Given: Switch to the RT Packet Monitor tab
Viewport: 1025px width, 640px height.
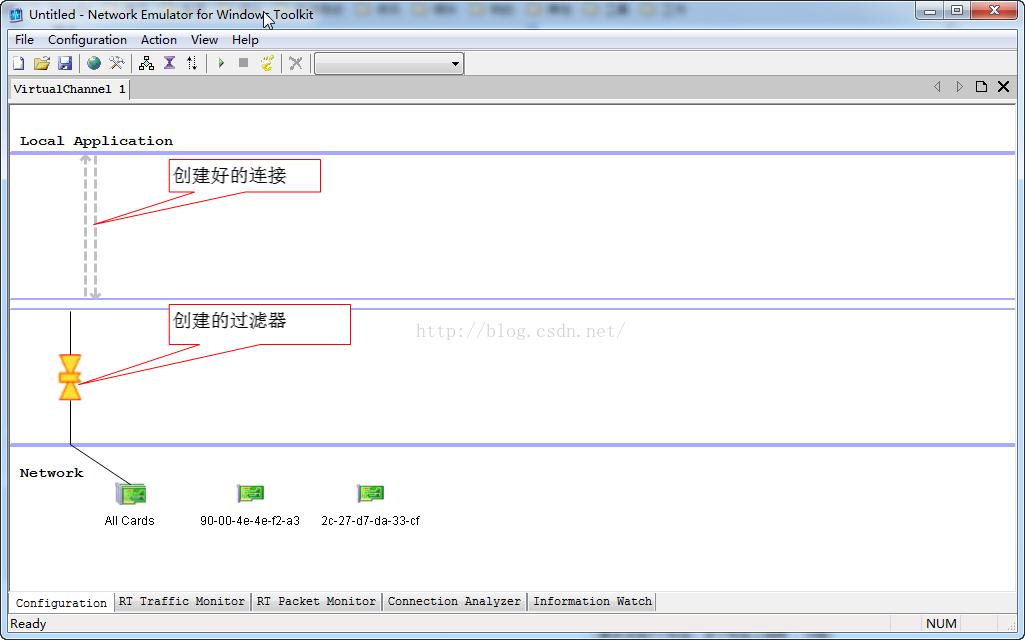Looking at the screenshot, I should [316, 601].
